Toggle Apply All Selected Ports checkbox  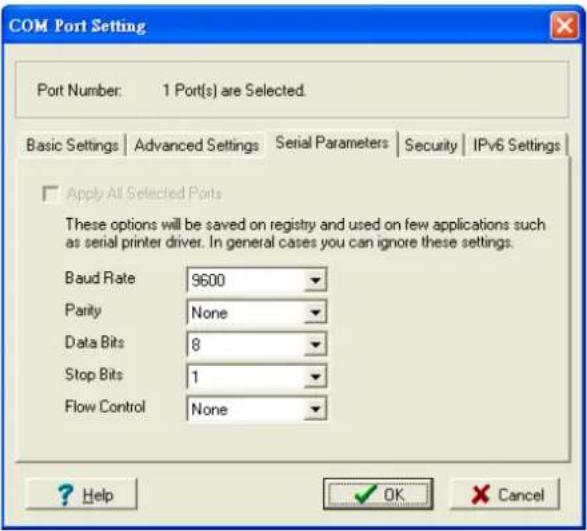(51, 194)
